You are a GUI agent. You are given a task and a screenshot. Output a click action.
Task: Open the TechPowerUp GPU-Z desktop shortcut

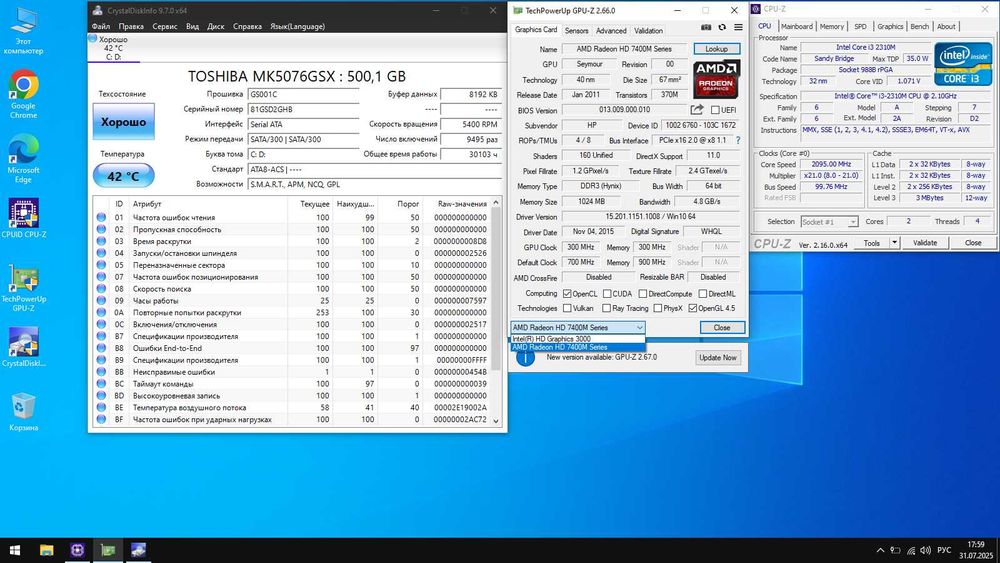[x=24, y=288]
